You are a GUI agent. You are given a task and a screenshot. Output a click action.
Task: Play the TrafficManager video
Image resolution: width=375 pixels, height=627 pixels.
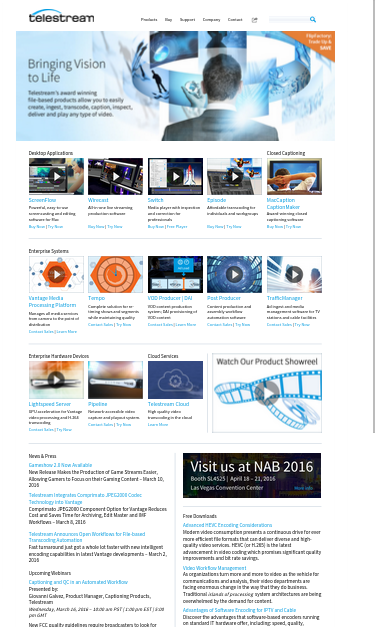coord(294,274)
